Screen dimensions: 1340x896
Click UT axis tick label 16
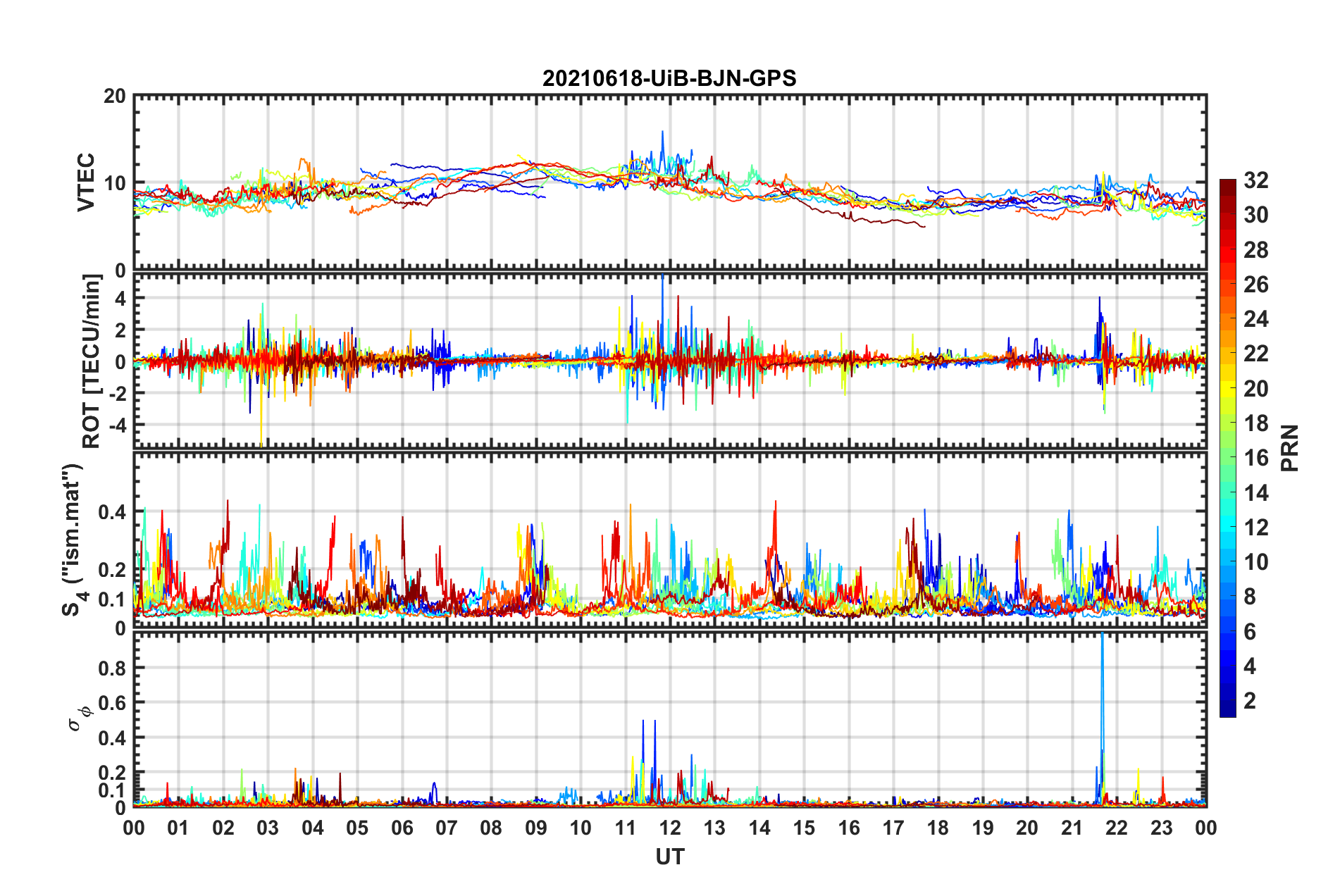[849, 828]
